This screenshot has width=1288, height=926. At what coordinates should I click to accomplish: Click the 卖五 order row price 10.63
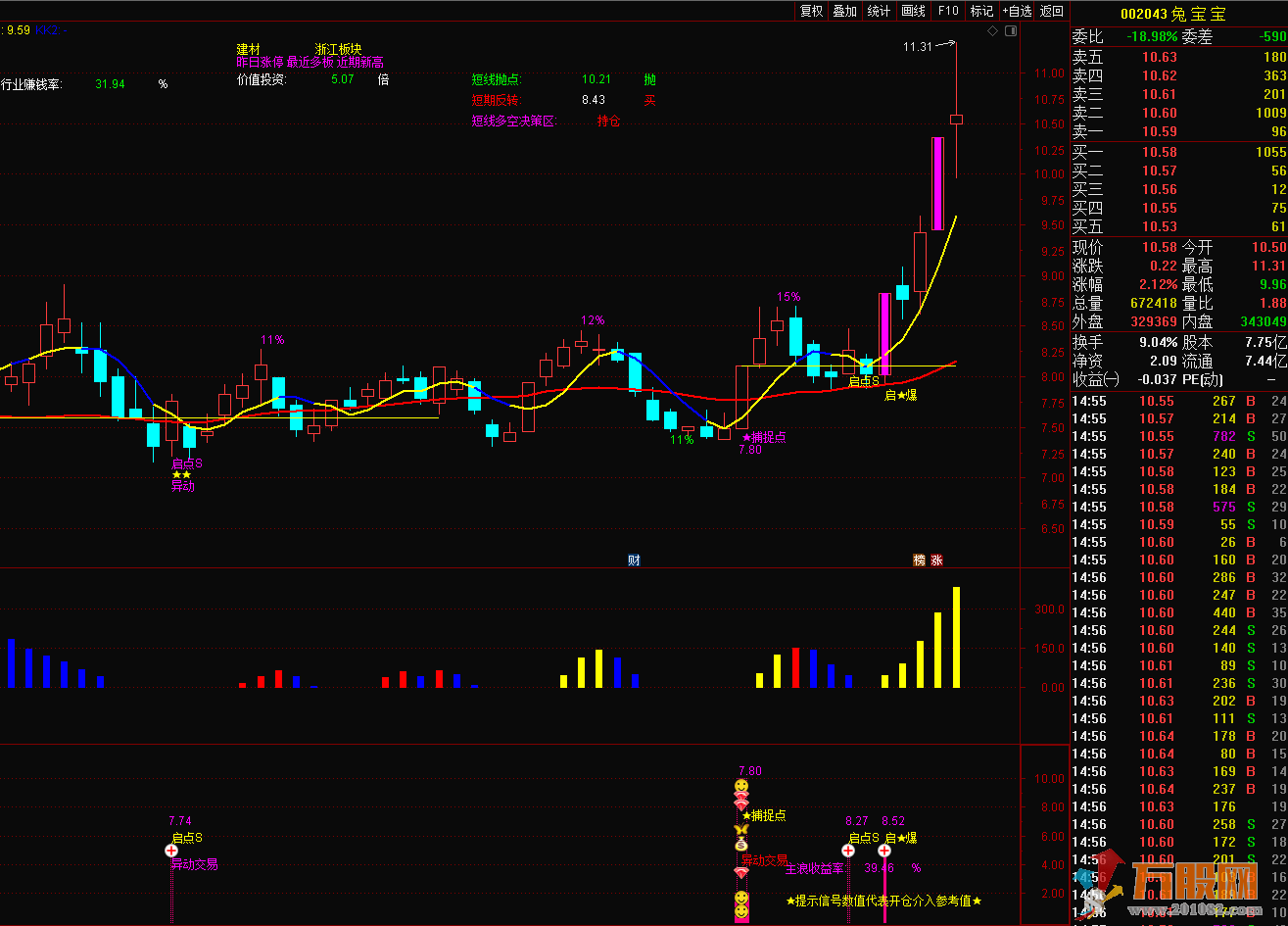pos(1160,57)
